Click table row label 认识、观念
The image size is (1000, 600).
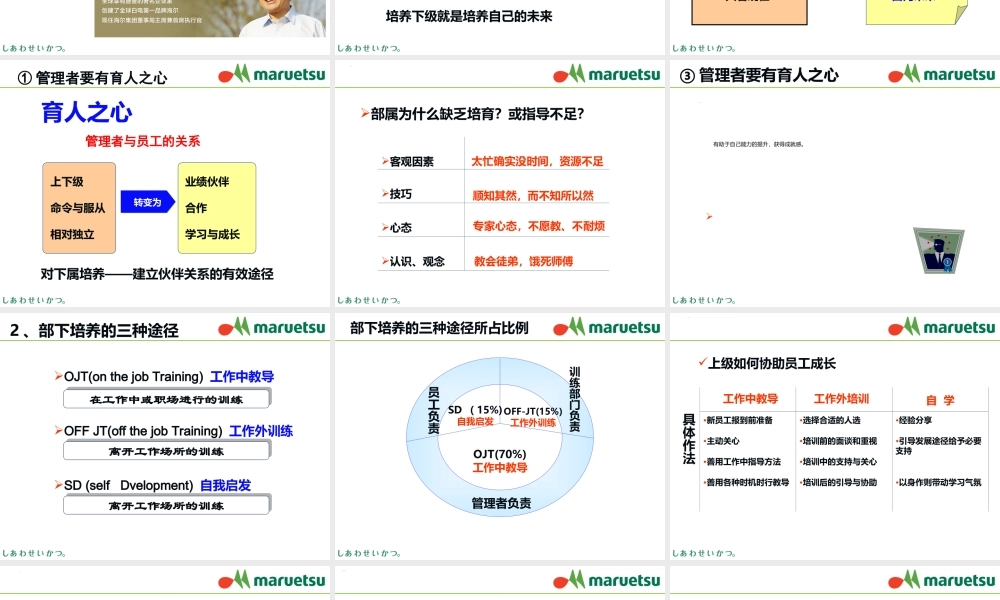click(417, 261)
